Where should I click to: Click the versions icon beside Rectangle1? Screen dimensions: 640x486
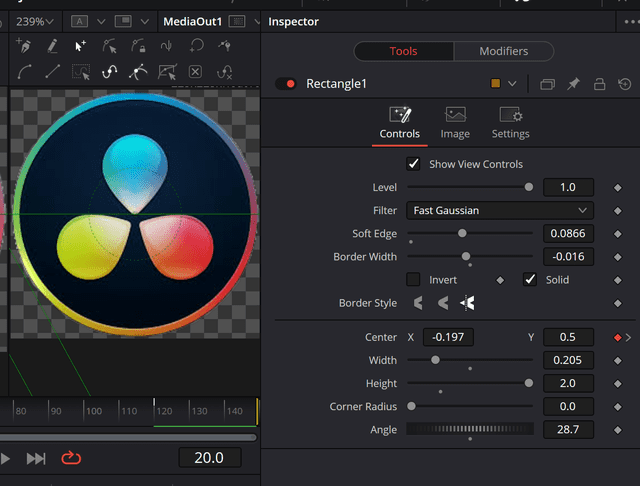pos(547,84)
